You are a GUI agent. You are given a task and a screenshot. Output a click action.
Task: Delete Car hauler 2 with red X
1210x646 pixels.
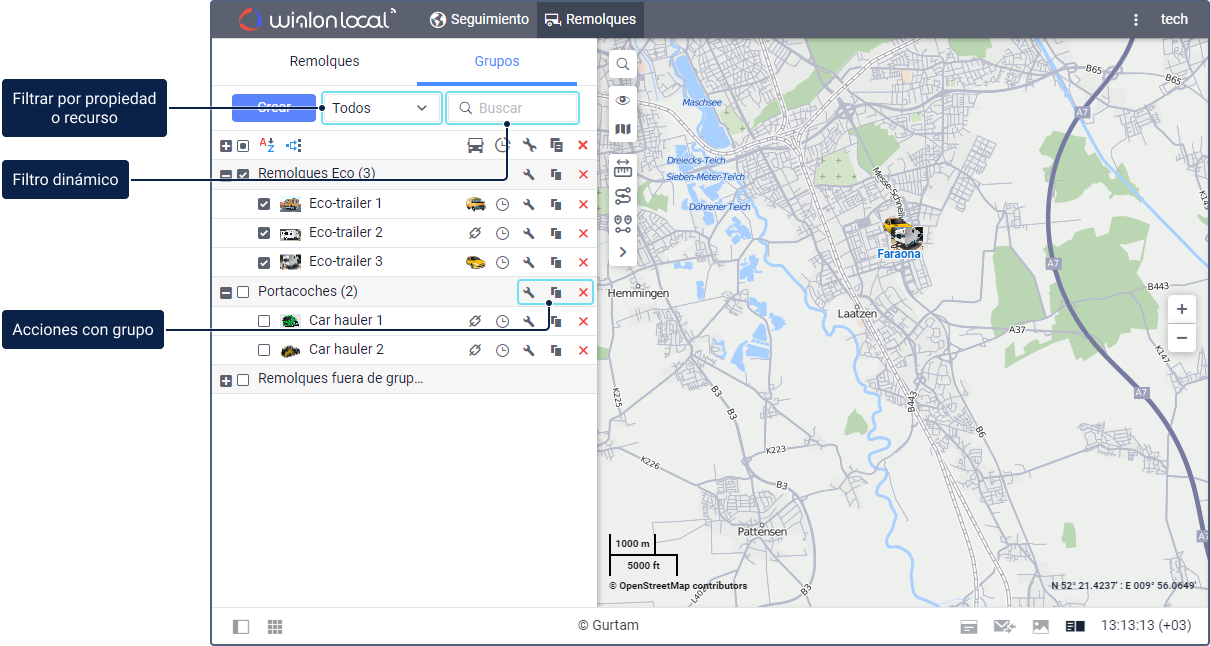click(x=583, y=350)
